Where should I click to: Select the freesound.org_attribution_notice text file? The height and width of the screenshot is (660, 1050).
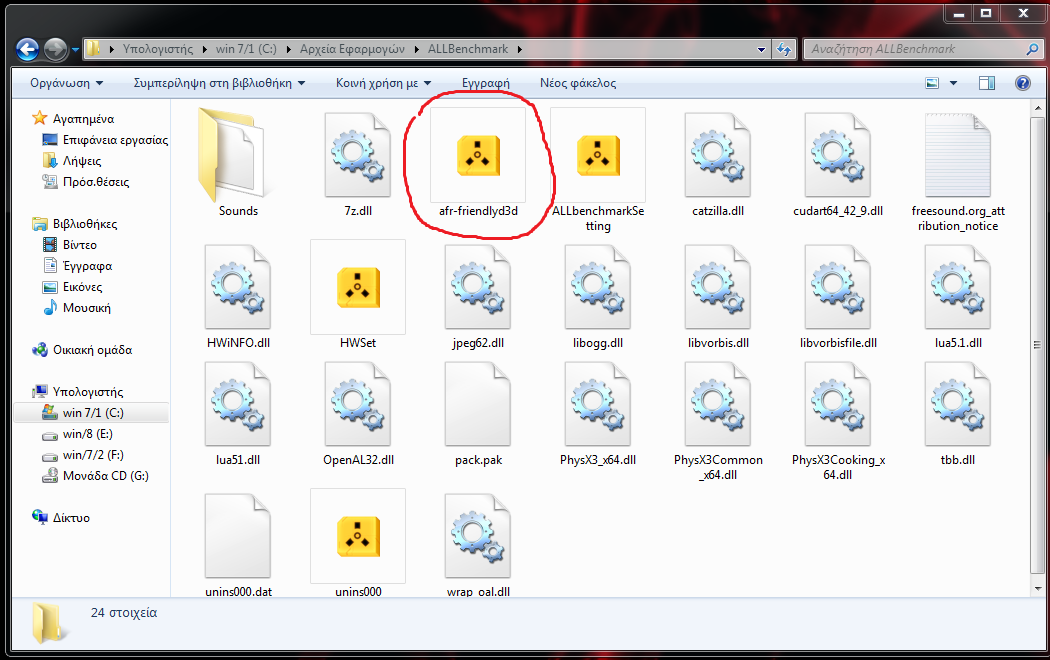point(958,155)
